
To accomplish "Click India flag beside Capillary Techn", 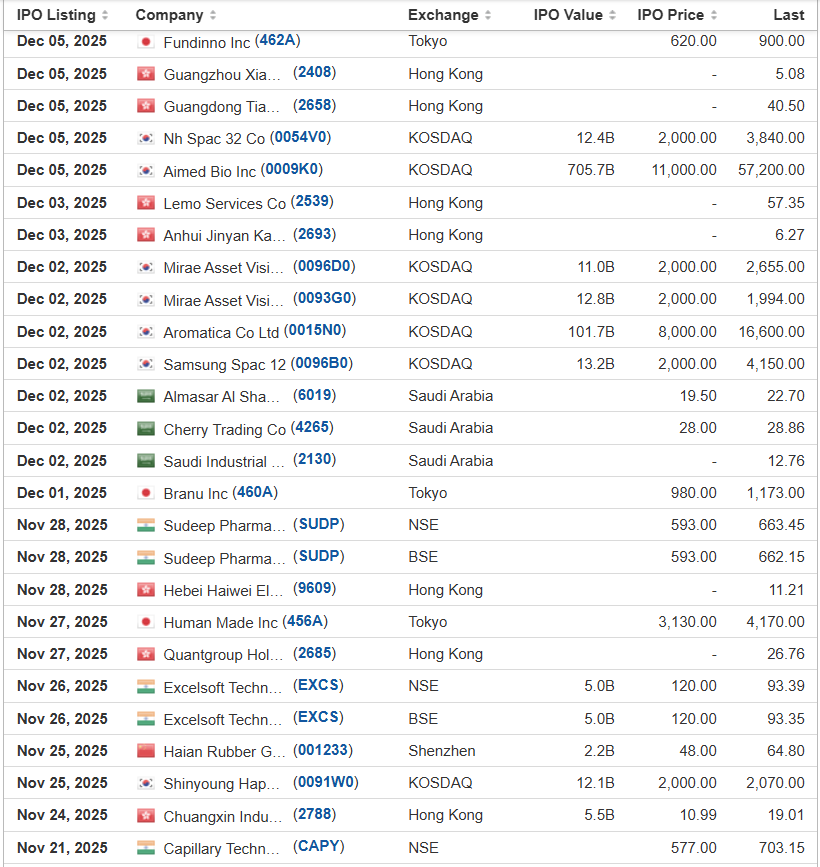I will (146, 848).
